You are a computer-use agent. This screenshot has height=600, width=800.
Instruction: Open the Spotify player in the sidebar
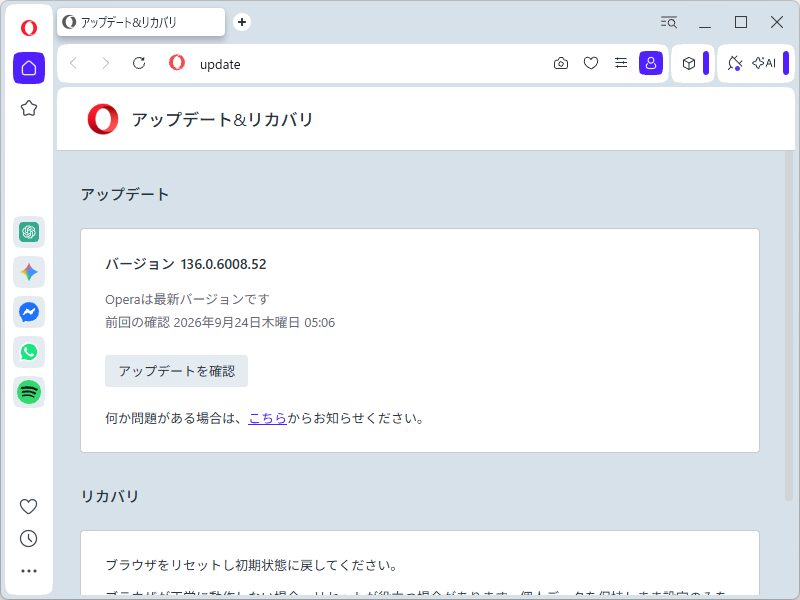29,392
